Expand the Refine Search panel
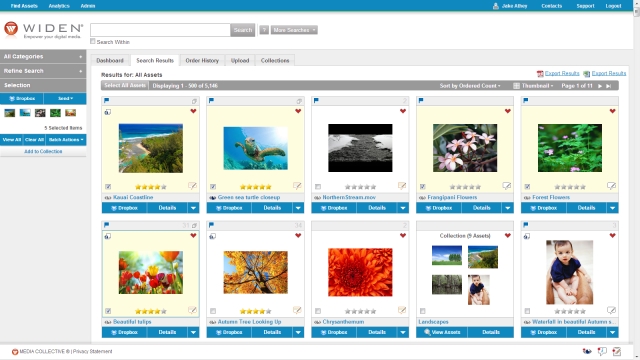The image size is (640, 360). (43, 71)
